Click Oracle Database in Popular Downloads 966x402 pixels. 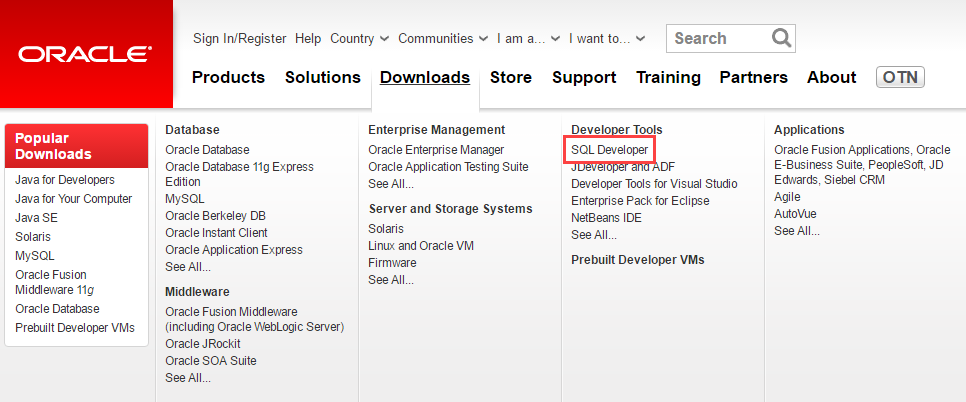(57, 308)
